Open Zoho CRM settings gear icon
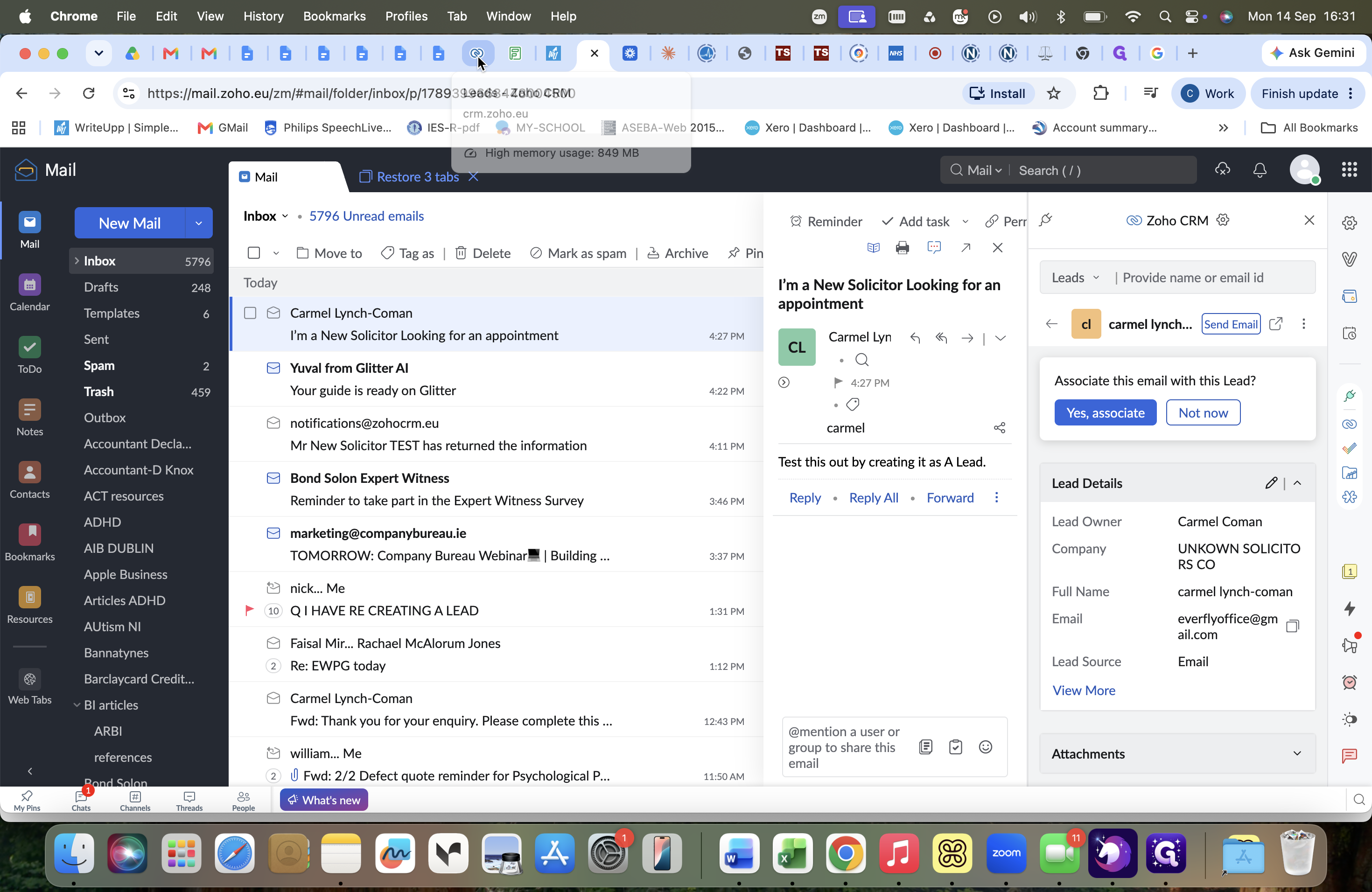The width and height of the screenshot is (1372, 892). point(1223,220)
